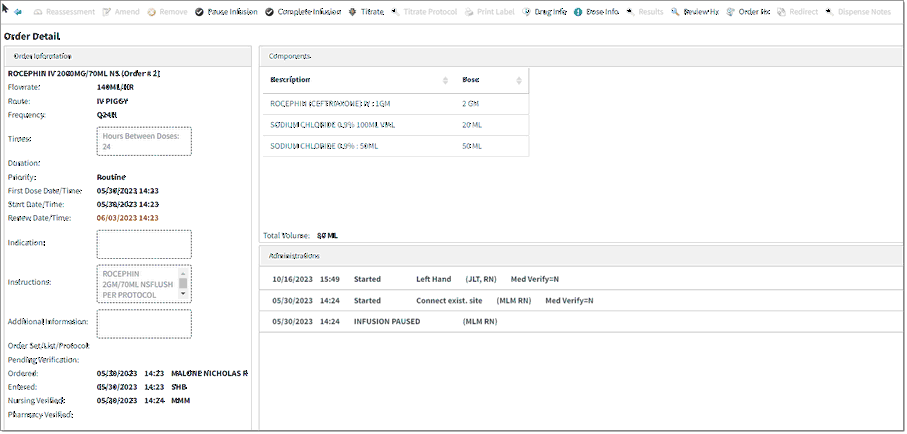Click the Left Hand site text
This screenshot has width=907, height=434.
click(433, 279)
